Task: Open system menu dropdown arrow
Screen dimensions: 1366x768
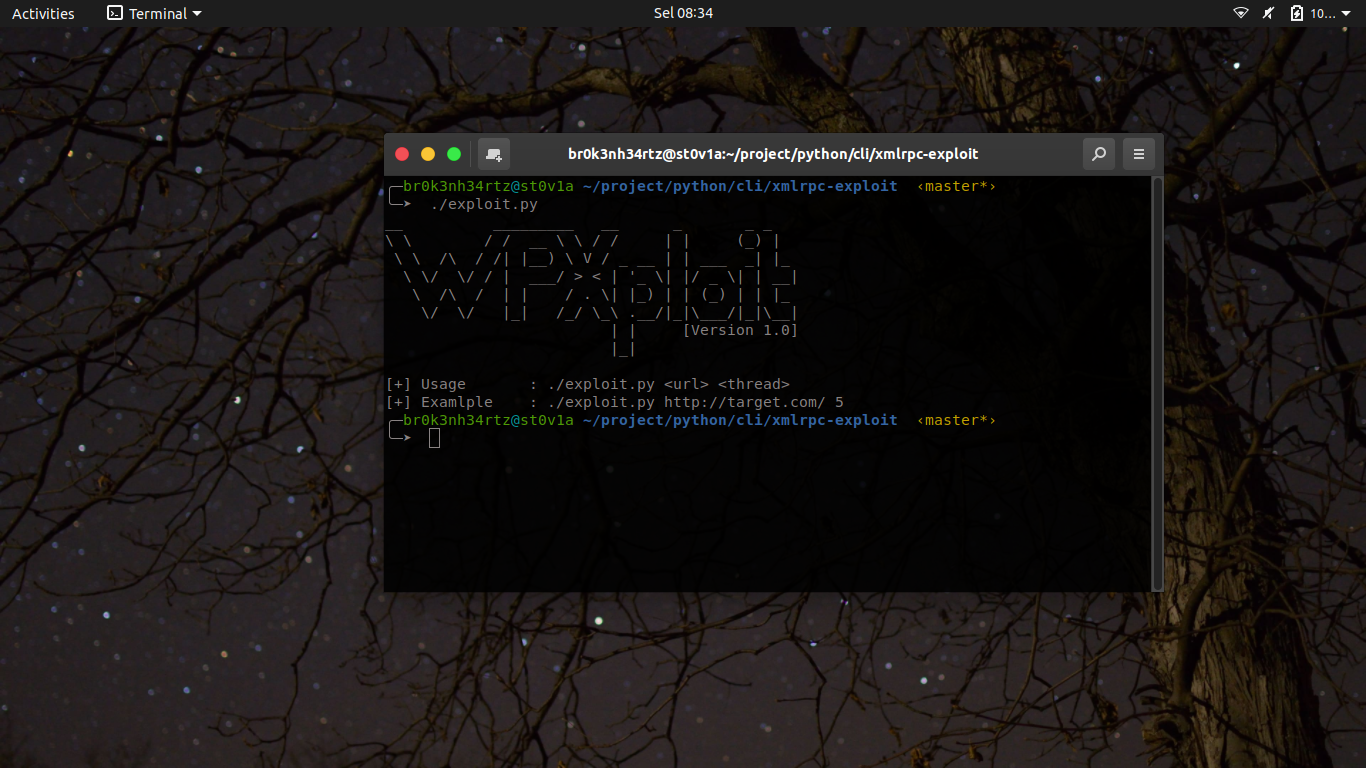Action: click(1346, 14)
